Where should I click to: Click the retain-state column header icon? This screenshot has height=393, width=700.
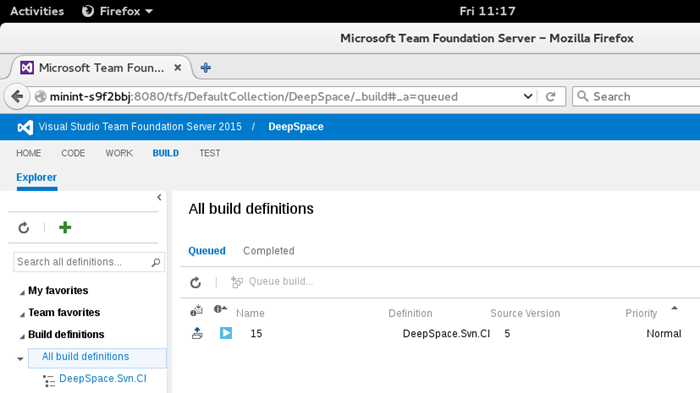click(196, 310)
